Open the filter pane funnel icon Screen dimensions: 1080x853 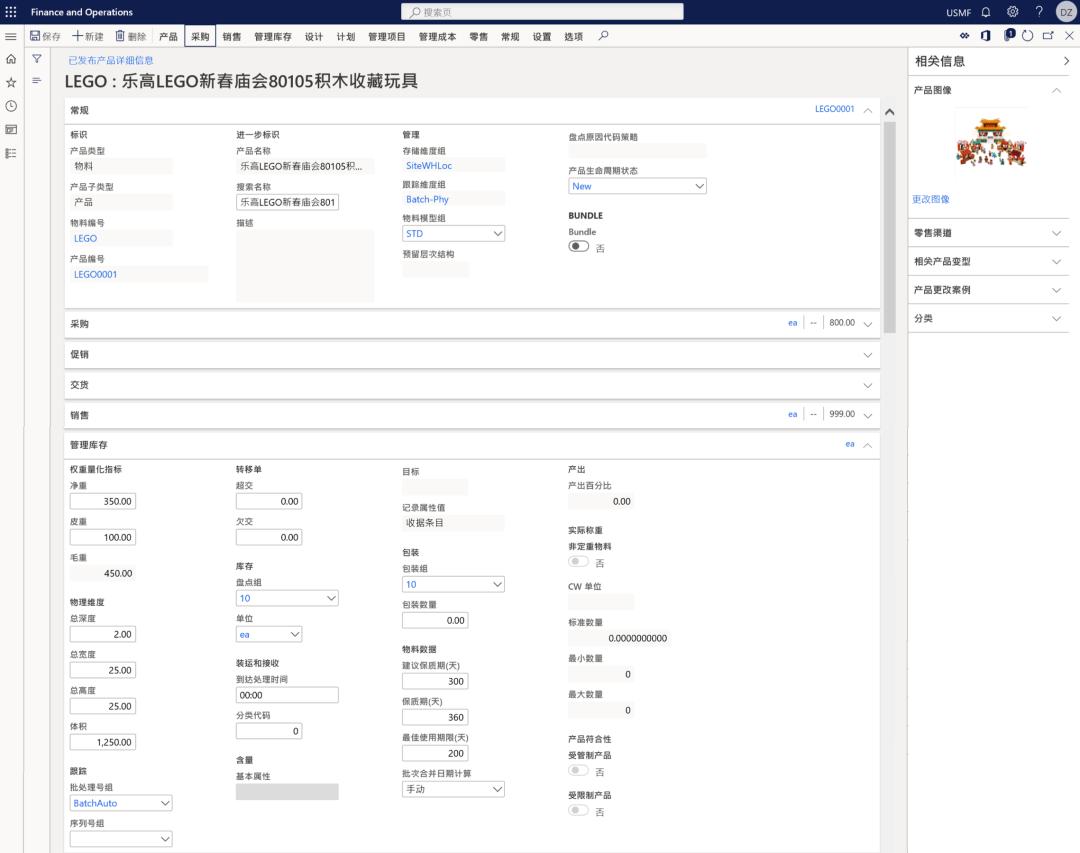coord(37,60)
